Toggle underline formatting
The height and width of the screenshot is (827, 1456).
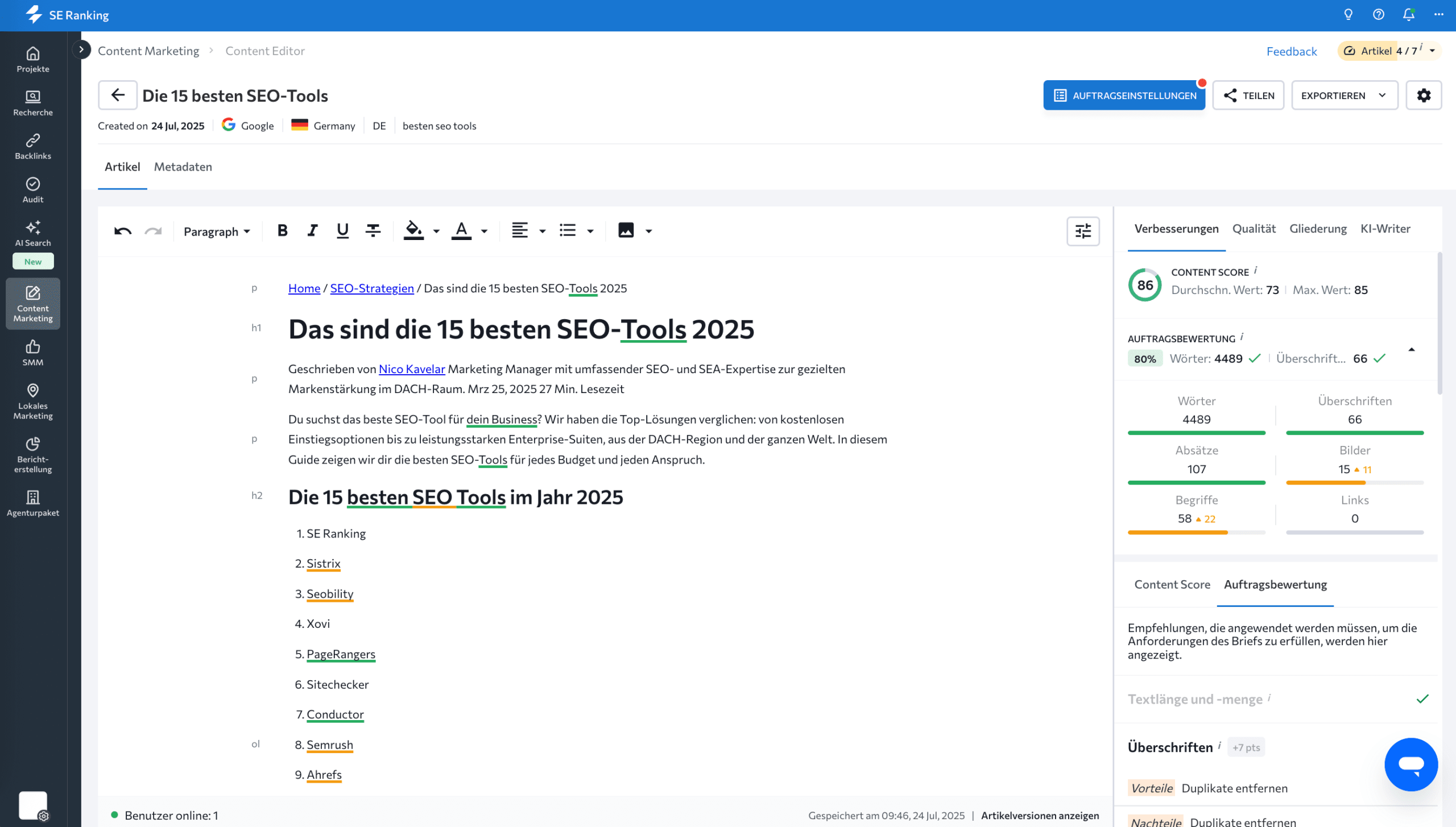(342, 230)
